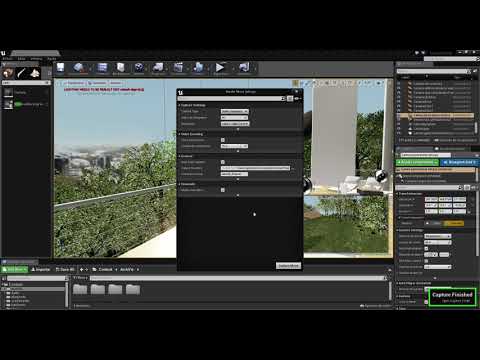Image resolution: width=480 pixels, height=360 pixels.
Task: Click the green Add New button
Action: 15,269
